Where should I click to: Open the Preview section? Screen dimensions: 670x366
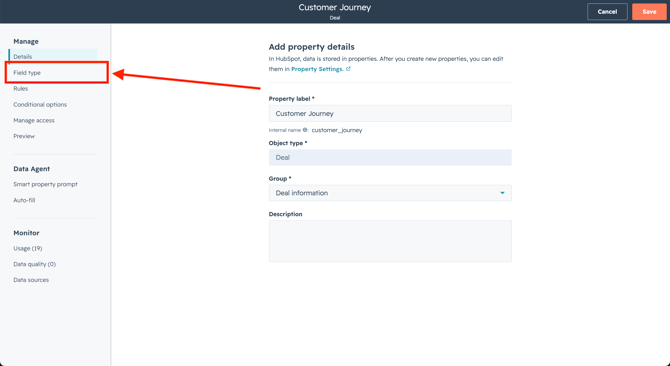click(24, 136)
